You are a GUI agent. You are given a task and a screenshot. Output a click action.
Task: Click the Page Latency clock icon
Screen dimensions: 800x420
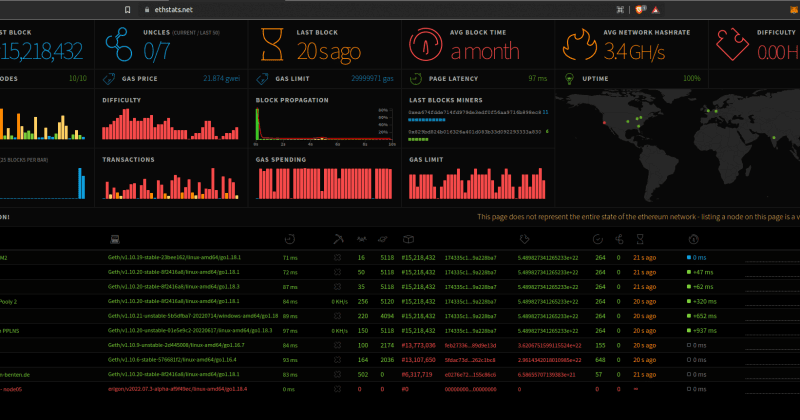click(x=416, y=79)
